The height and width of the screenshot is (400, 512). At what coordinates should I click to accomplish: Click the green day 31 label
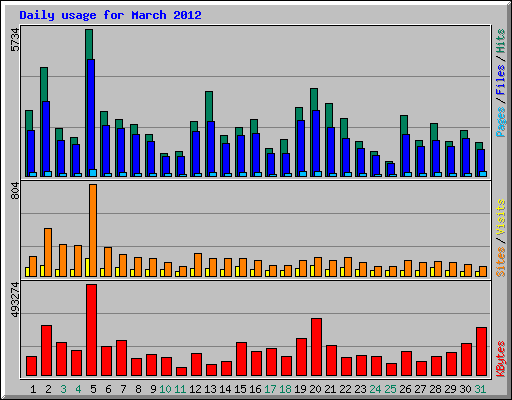[x=480, y=389]
